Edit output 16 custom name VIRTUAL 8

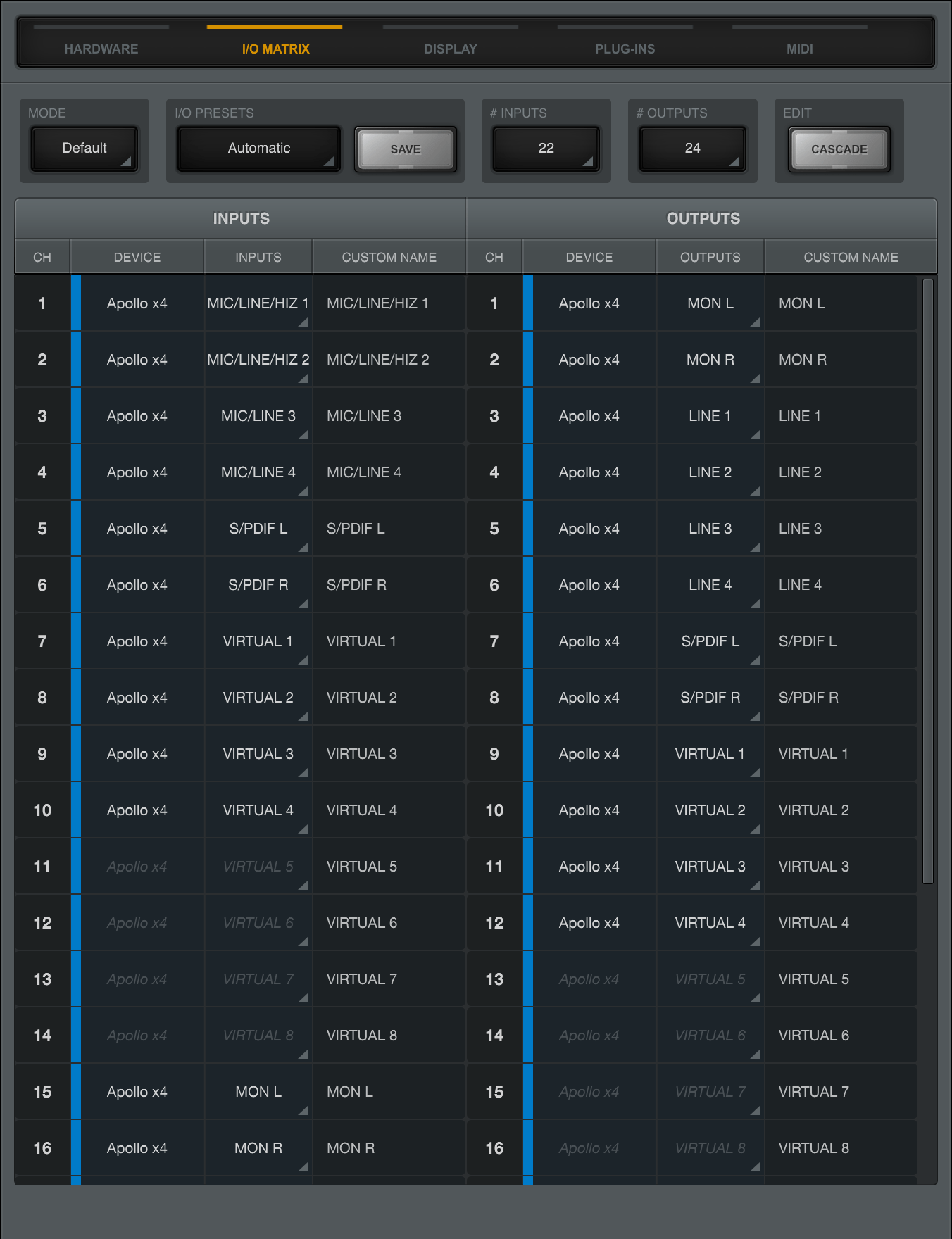pos(841,1148)
